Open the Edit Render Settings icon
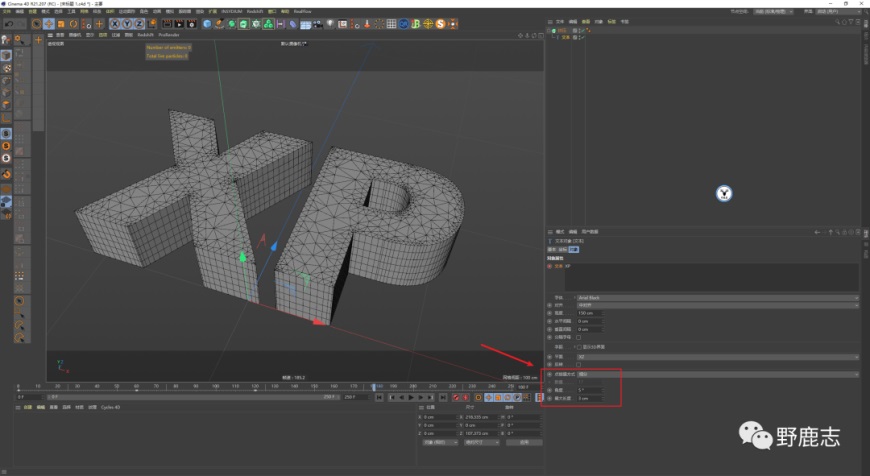Image resolution: width=870 pixels, height=476 pixels. pyautogui.click(x=191, y=24)
